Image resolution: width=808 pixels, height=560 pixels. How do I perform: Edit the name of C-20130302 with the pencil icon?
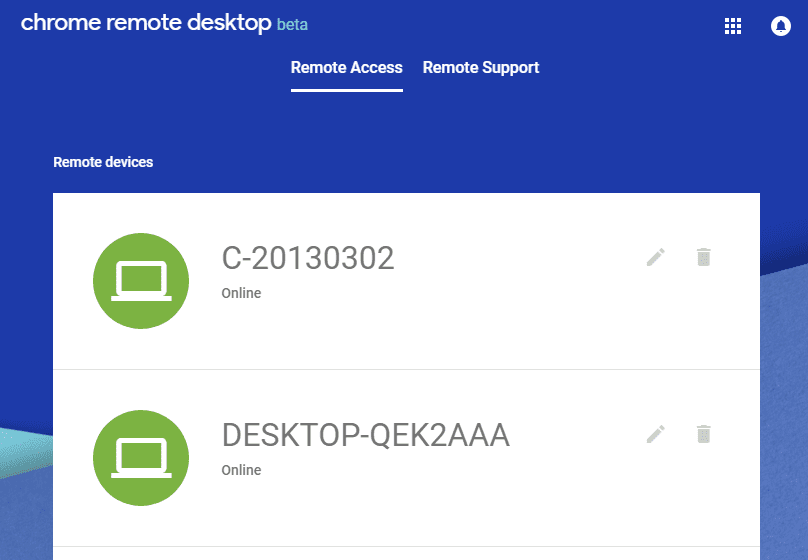[x=655, y=257]
